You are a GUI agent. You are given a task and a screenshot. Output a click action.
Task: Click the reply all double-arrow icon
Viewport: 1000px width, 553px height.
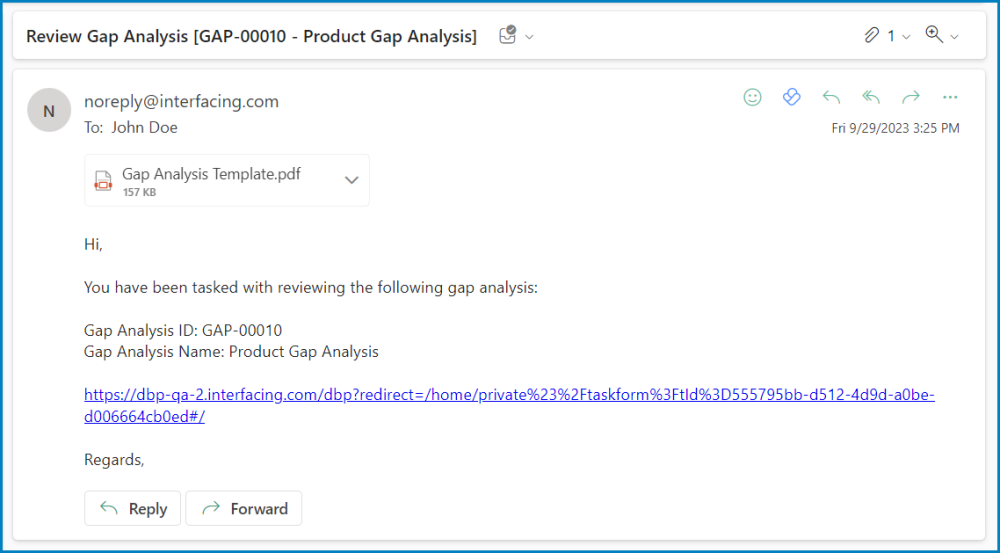tap(871, 97)
